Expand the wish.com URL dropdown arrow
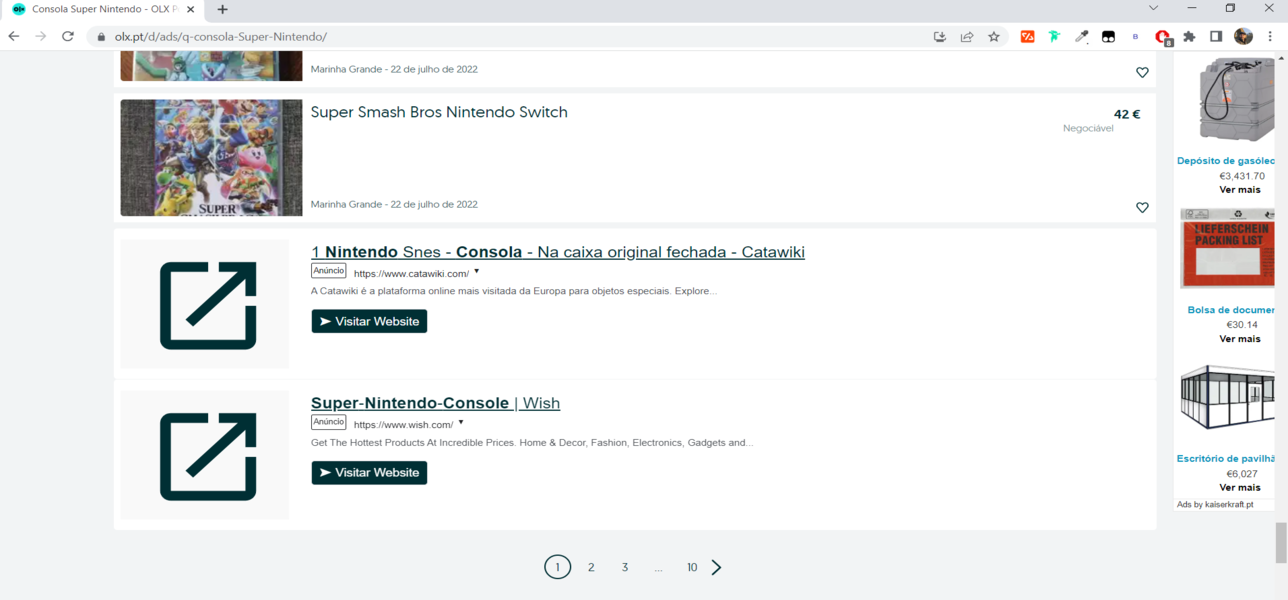1288x600 pixels. click(x=461, y=422)
